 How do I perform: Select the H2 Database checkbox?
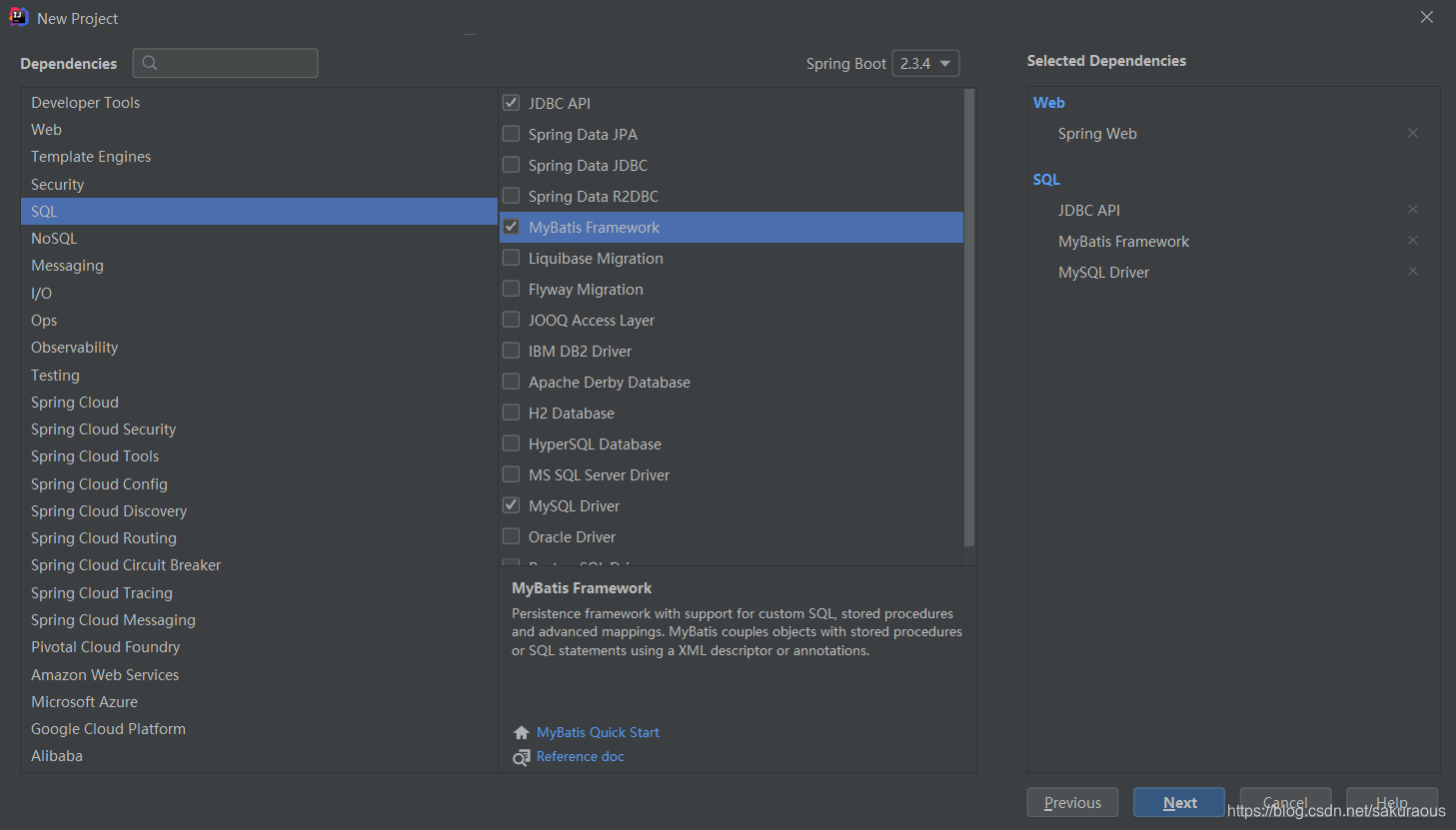511,413
